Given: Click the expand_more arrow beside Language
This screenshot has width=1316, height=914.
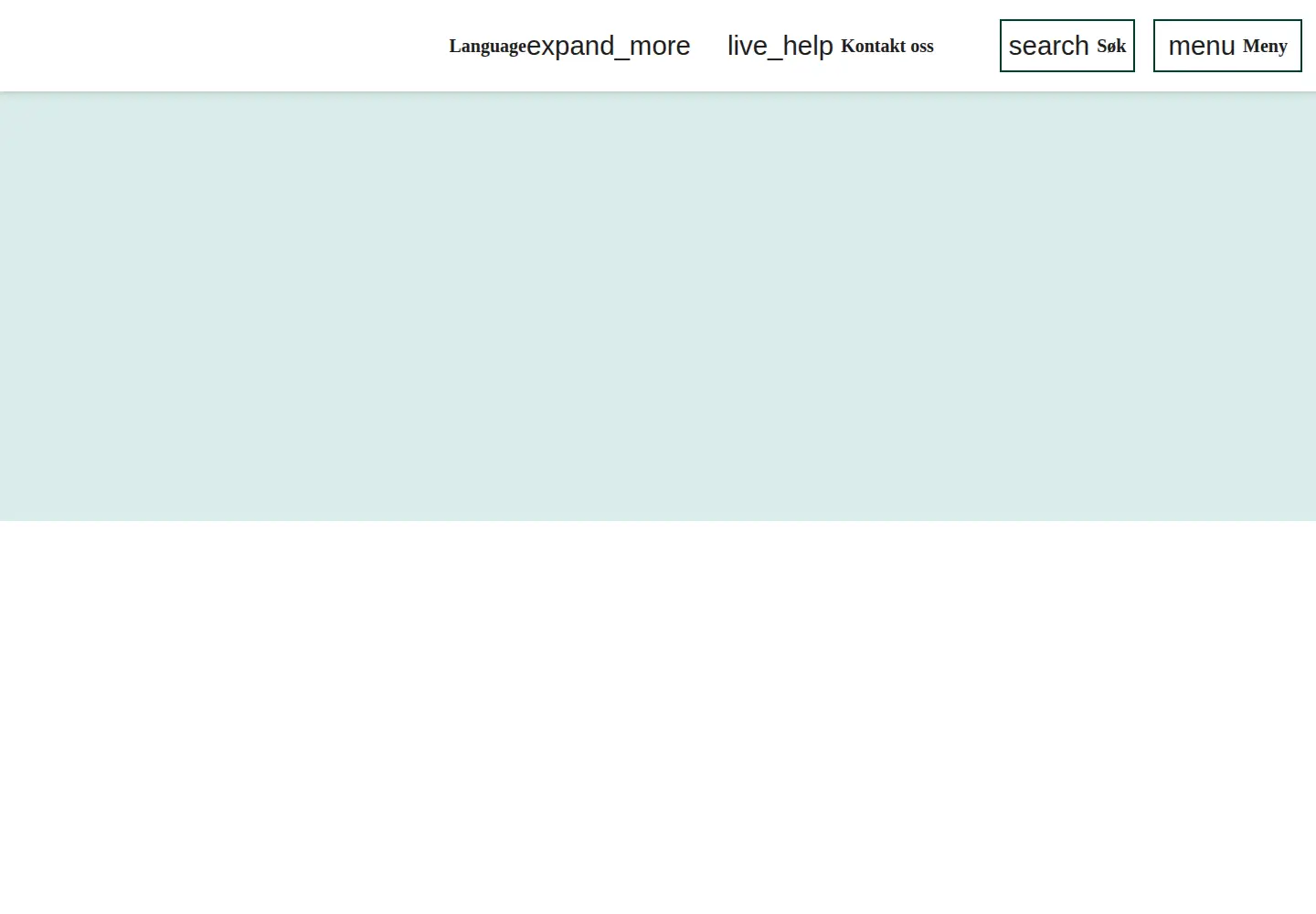Looking at the screenshot, I should click(609, 46).
